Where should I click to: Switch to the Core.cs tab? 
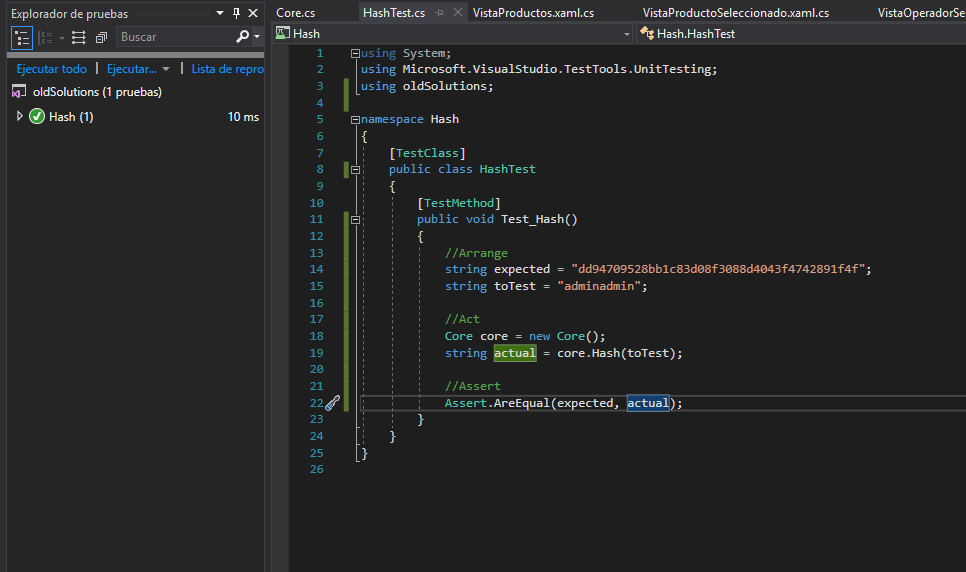[x=296, y=13]
